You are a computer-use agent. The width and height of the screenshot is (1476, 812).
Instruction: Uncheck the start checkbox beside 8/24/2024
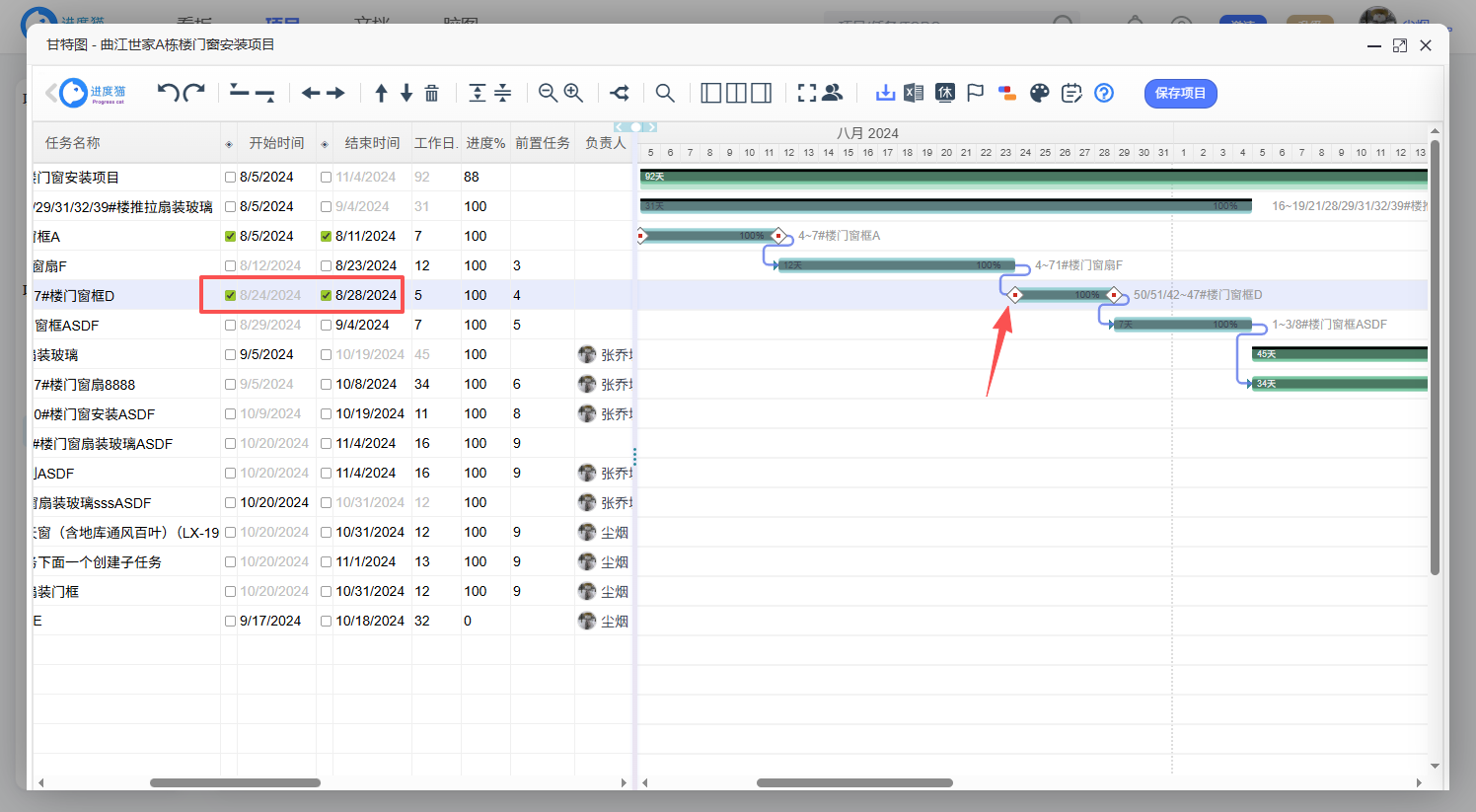(230, 296)
